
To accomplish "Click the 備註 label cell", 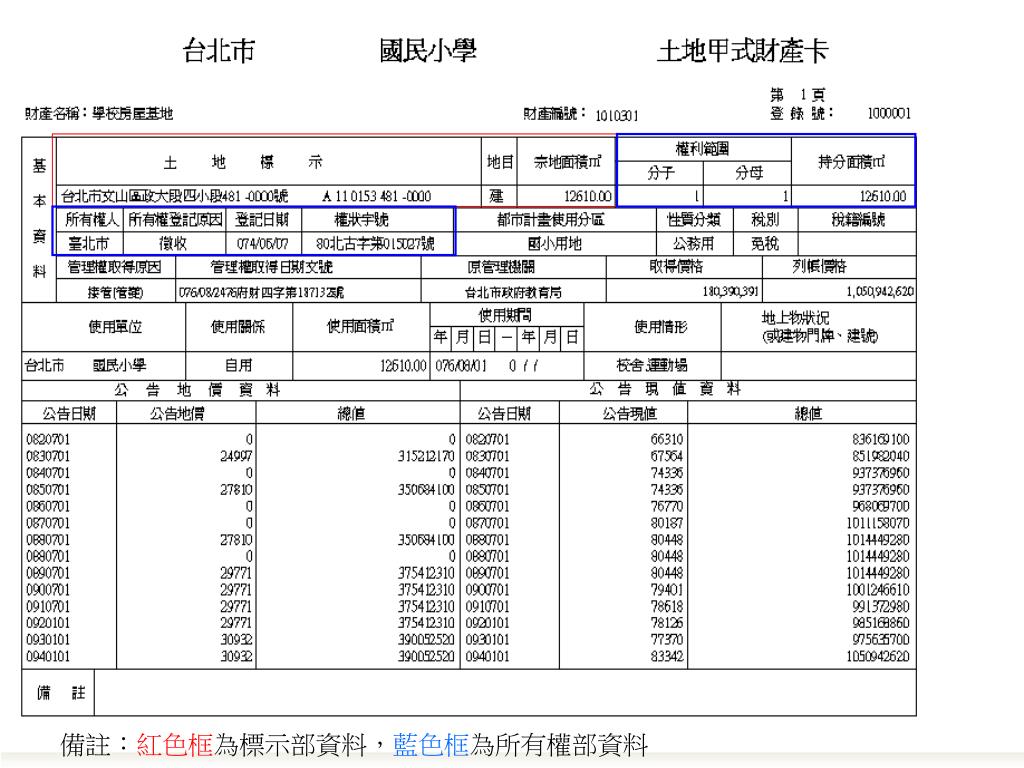I will coord(59,692).
